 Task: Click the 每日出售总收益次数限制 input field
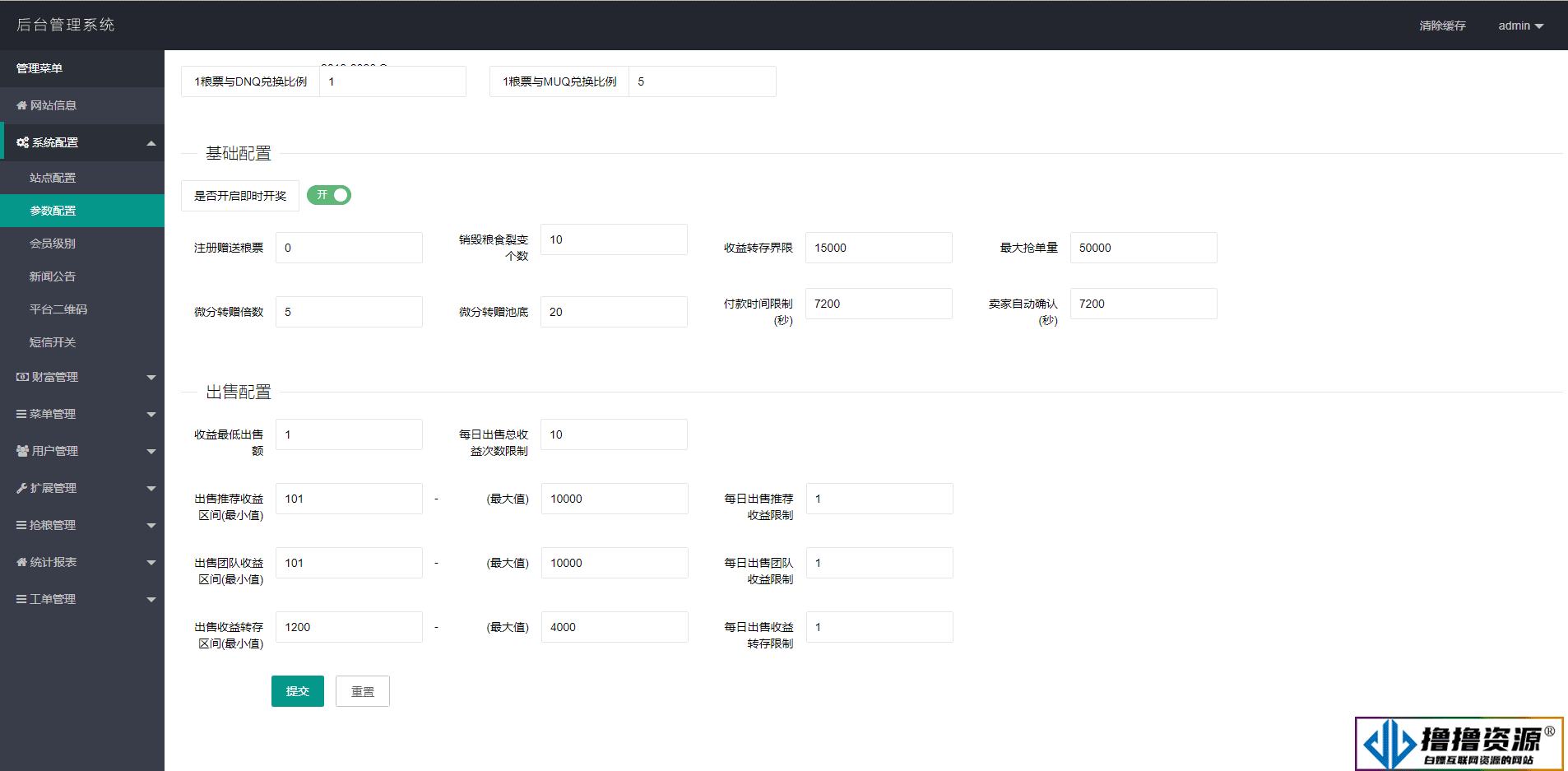pos(614,434)
